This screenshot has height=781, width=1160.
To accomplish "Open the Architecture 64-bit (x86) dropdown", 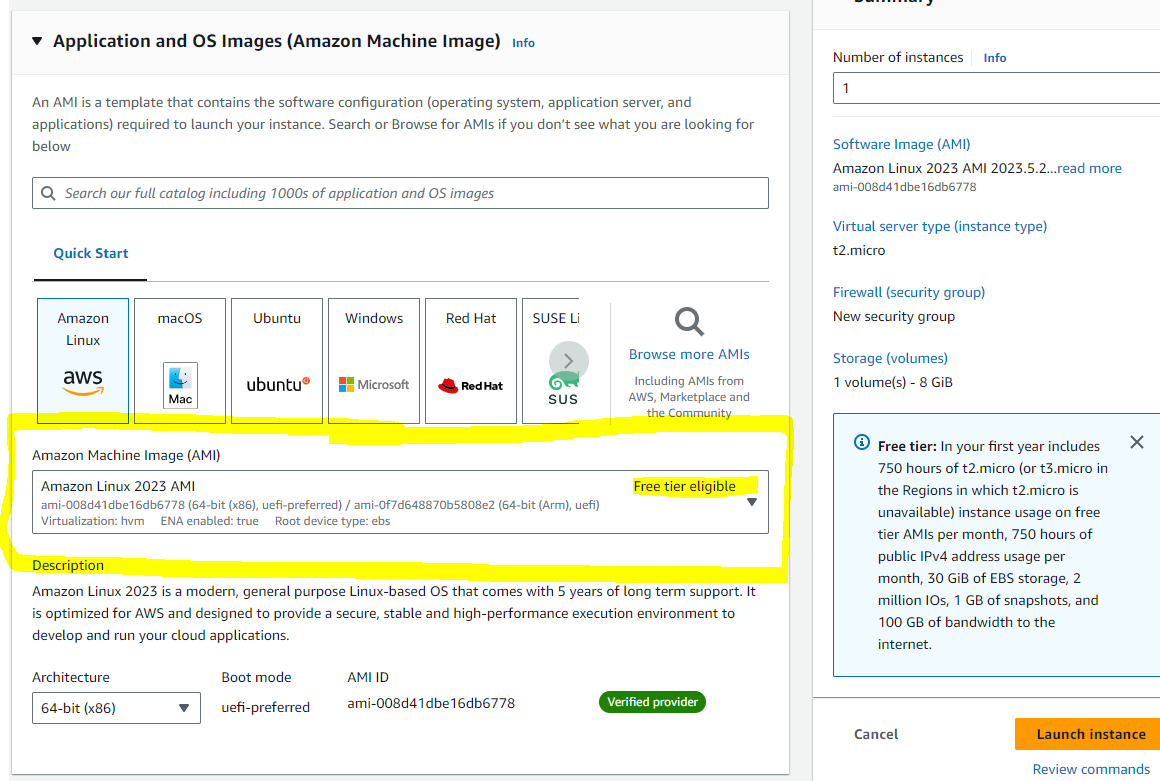I will (116, 708).
